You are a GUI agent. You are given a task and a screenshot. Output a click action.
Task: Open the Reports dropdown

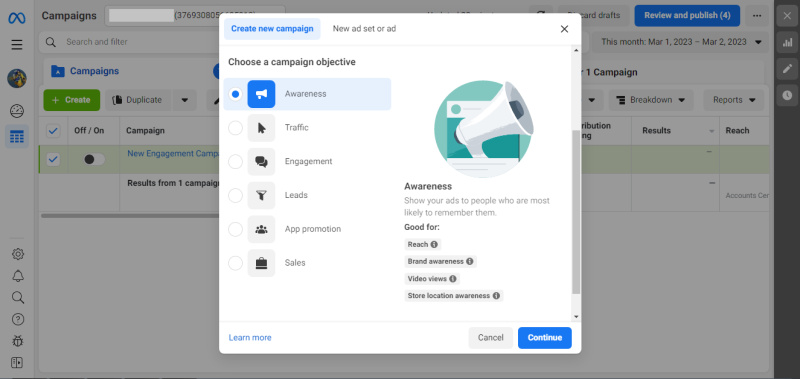(734, 100)
